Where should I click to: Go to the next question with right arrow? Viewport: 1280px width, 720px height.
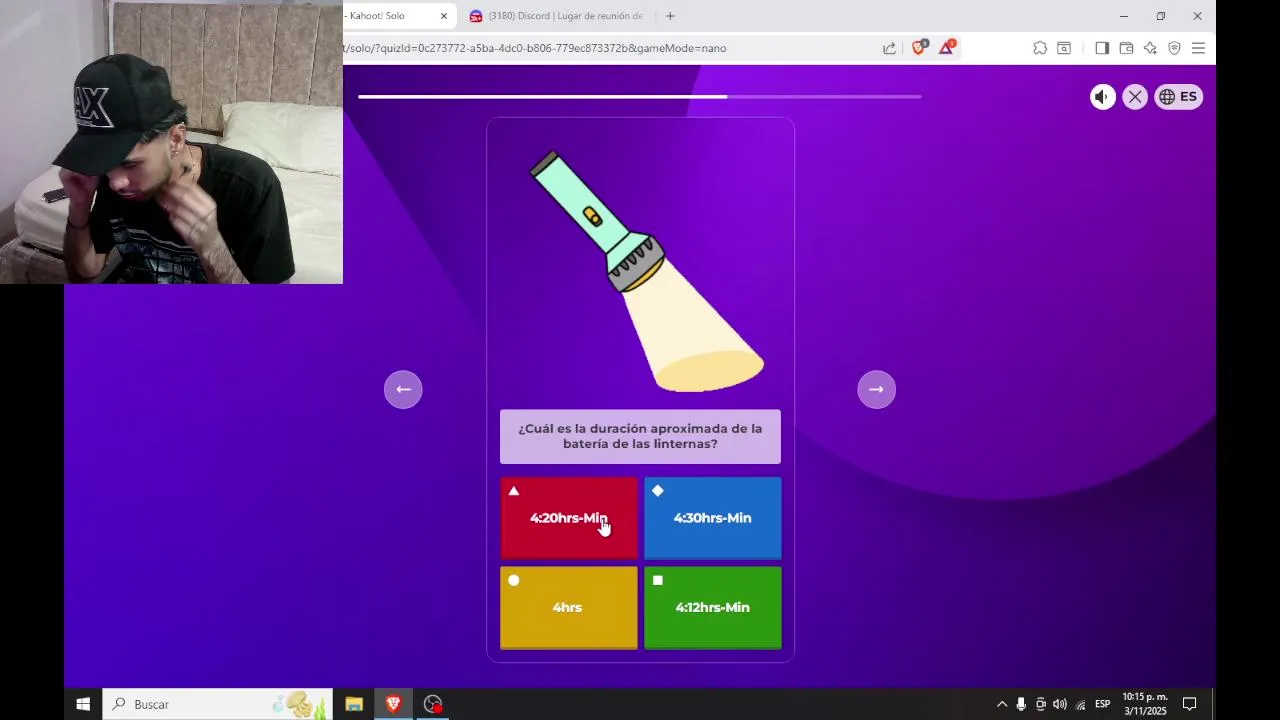click(x=876, y=389)
